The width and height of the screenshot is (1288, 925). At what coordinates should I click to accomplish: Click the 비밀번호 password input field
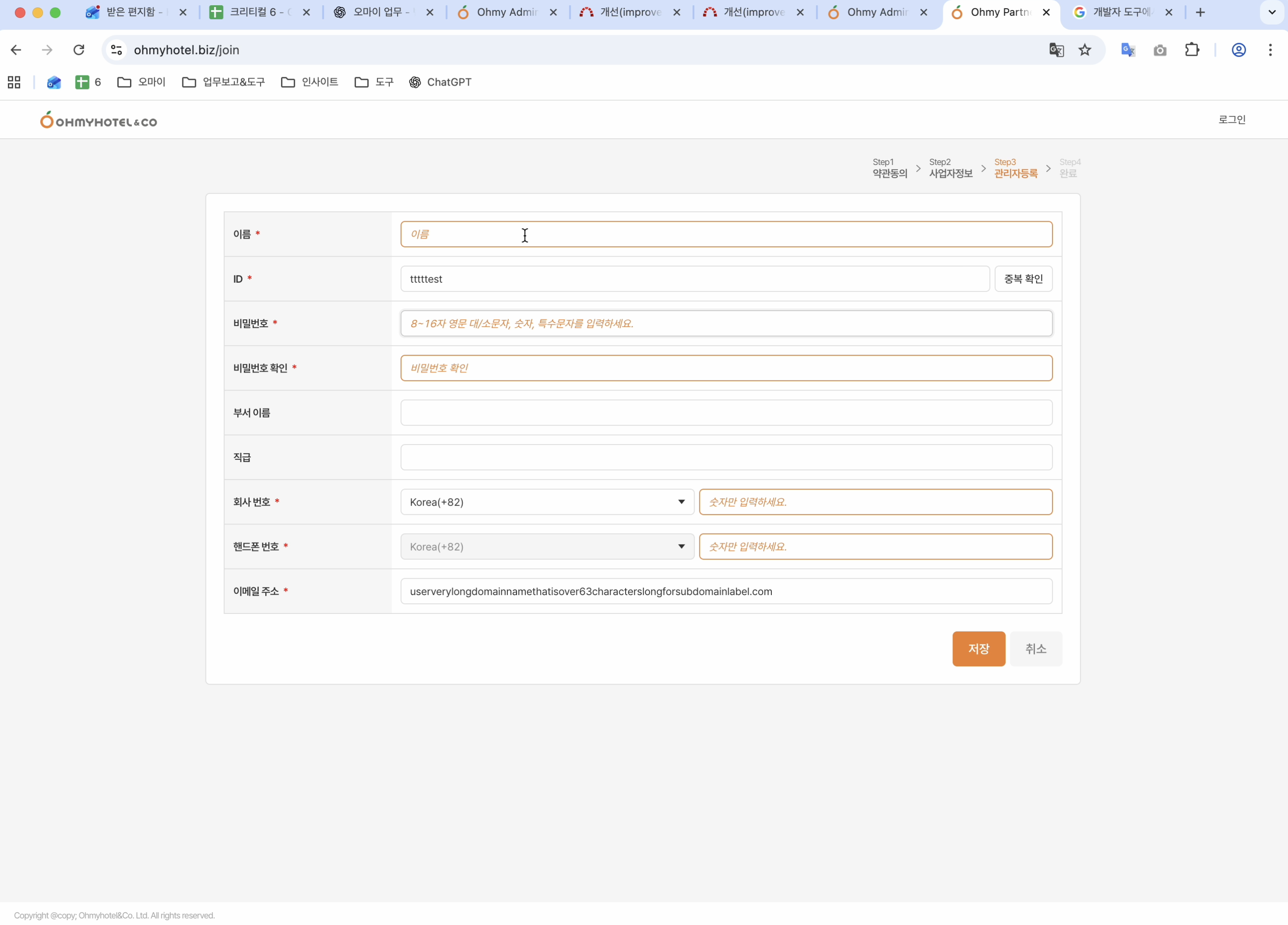pos(726,324)
